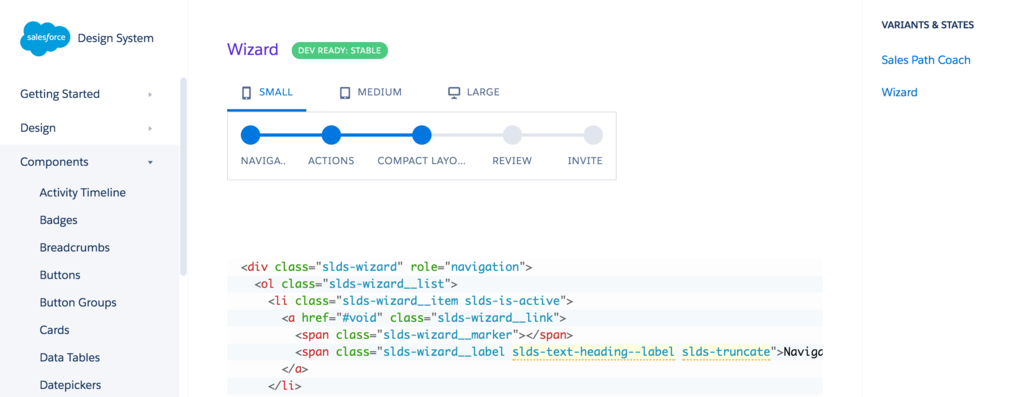Click the slds-wizard__item slds-is-active code line
The image size is (1024, 397).
(421, 301)
